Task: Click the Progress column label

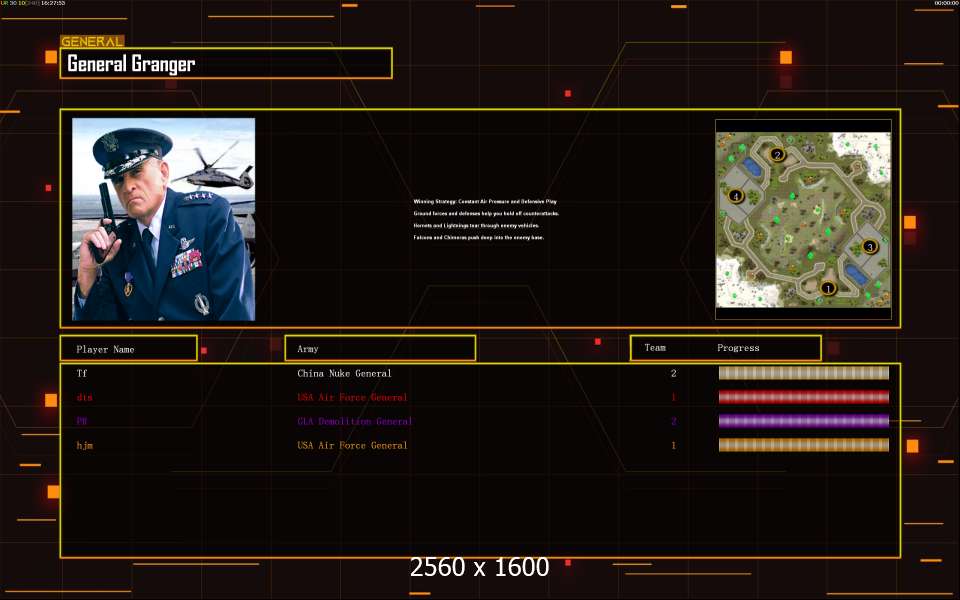Action: 738,348
